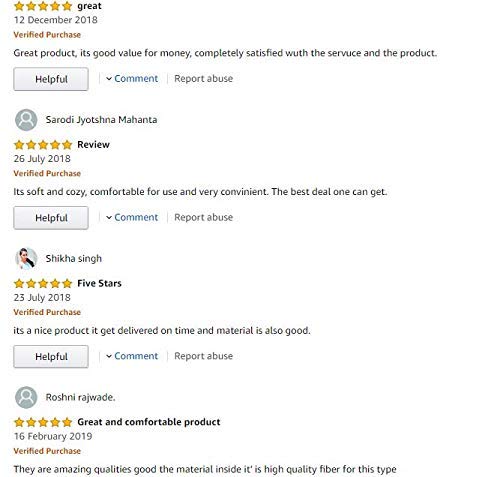Expand Comment under the 'great' review
The image size is (500, 477).
tap(132, 79)
